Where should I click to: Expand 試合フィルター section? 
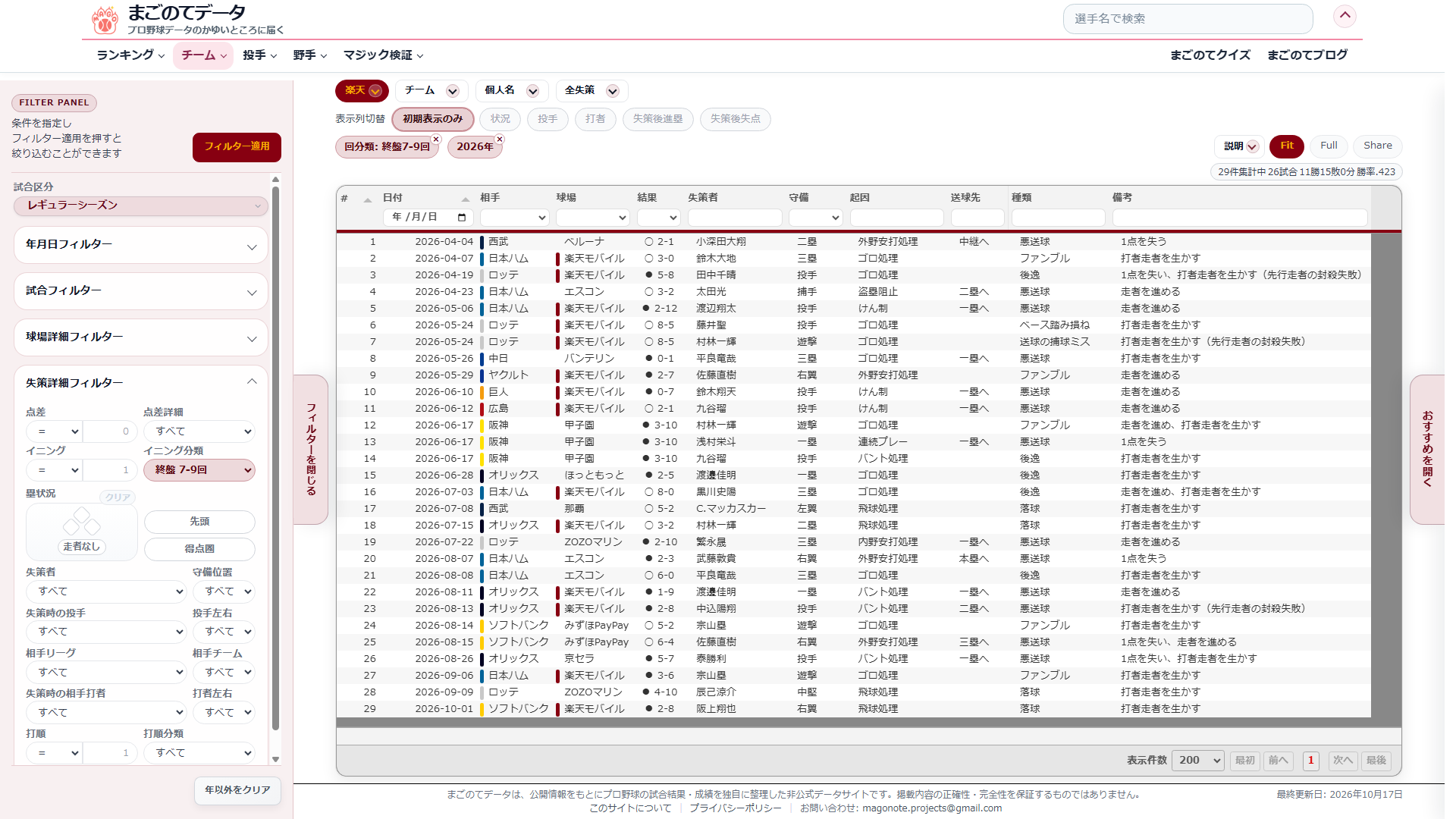141,291
